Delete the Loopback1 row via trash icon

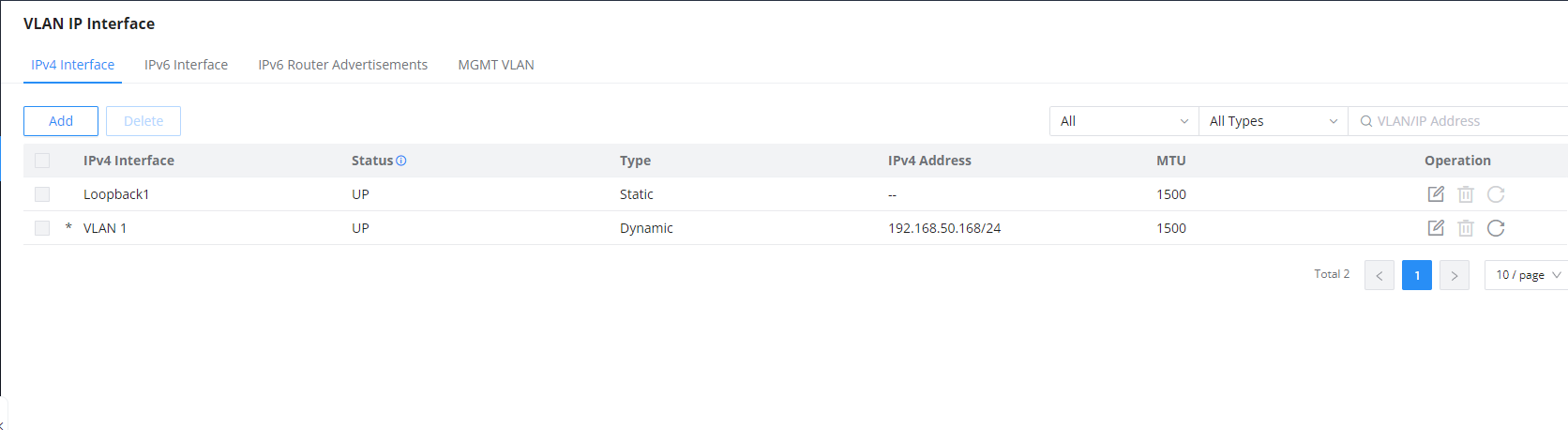[x=1466, y=194]
